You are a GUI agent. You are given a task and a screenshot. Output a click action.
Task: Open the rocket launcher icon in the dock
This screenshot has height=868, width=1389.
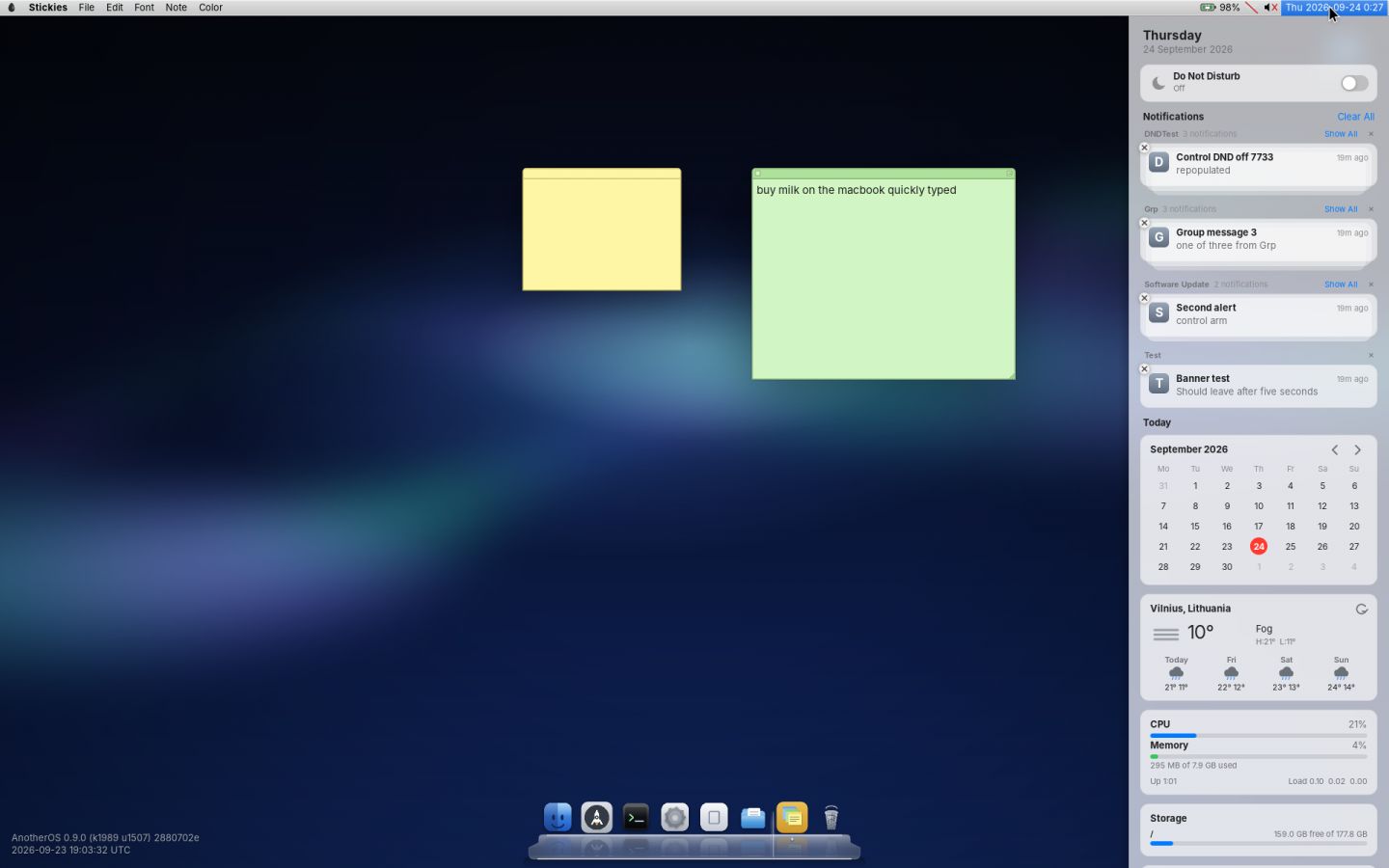tap(597, 818)
